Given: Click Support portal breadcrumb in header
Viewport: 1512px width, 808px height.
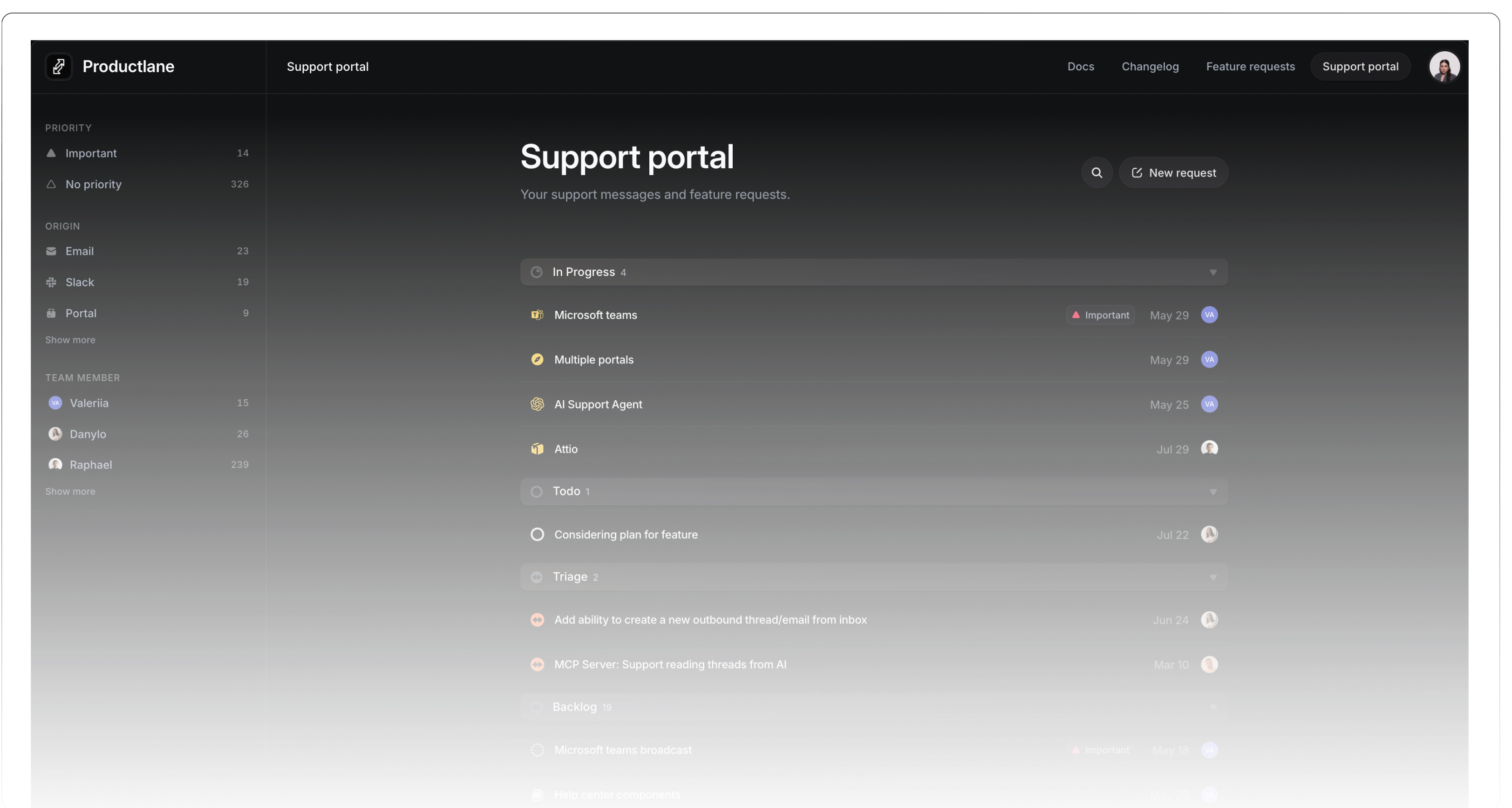Looking at the screenshot, I should tap(327, 67).
